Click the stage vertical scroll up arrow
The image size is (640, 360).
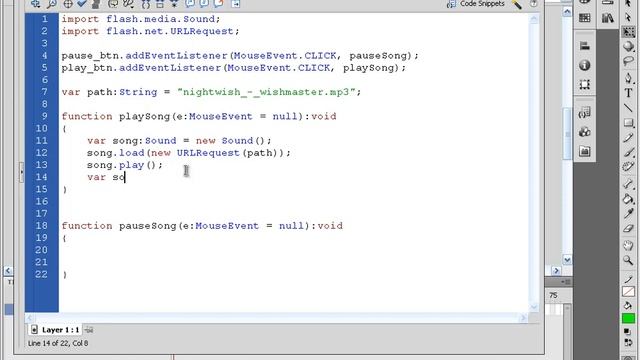pyautogui.click(x=567, y=12)
